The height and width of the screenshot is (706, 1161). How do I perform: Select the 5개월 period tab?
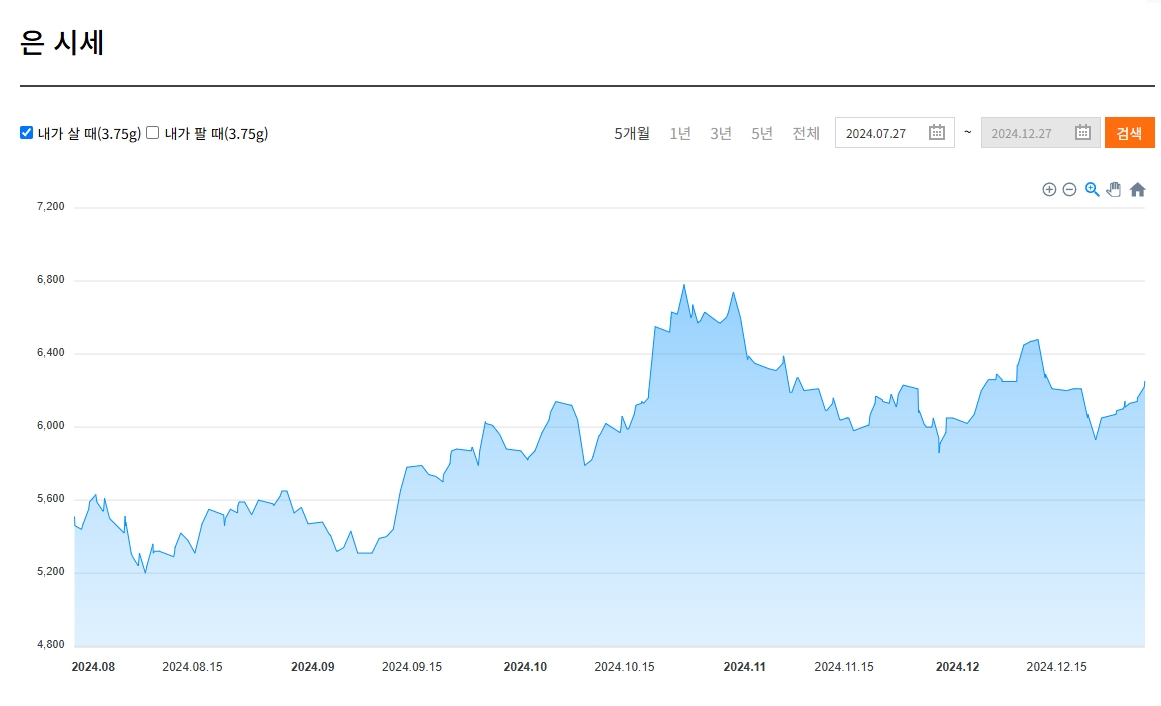(632, 133)
